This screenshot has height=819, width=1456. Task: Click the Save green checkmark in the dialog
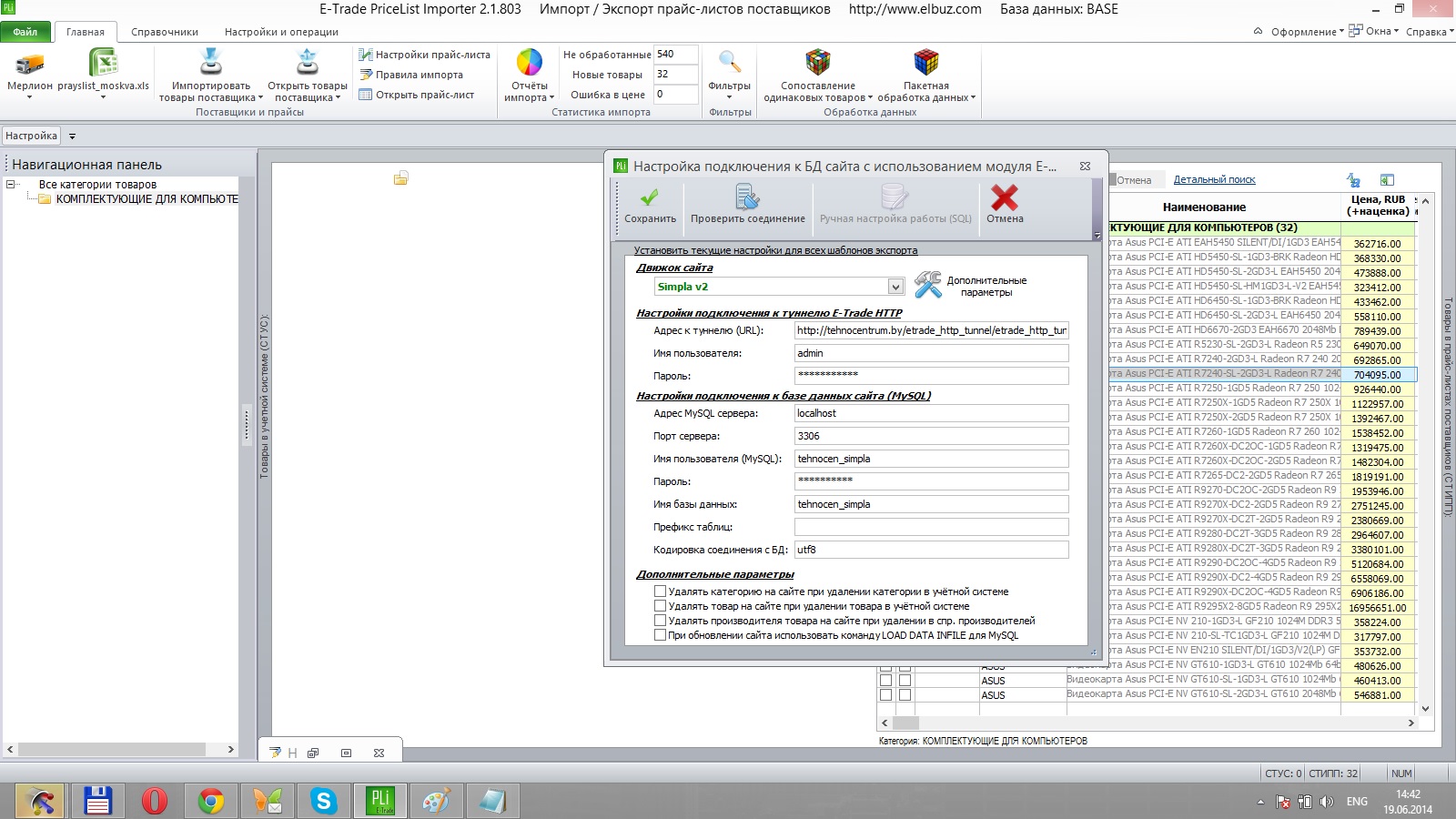[649, 197]
